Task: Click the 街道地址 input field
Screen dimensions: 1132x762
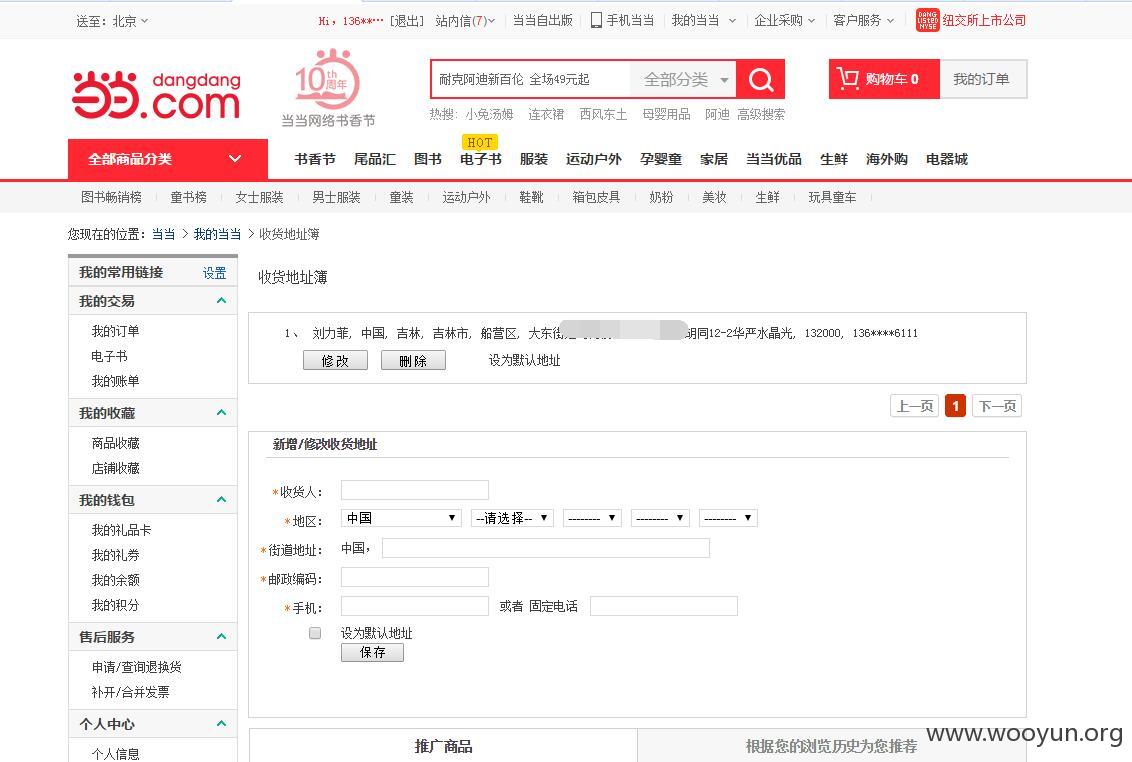Action: click(546, 548)
